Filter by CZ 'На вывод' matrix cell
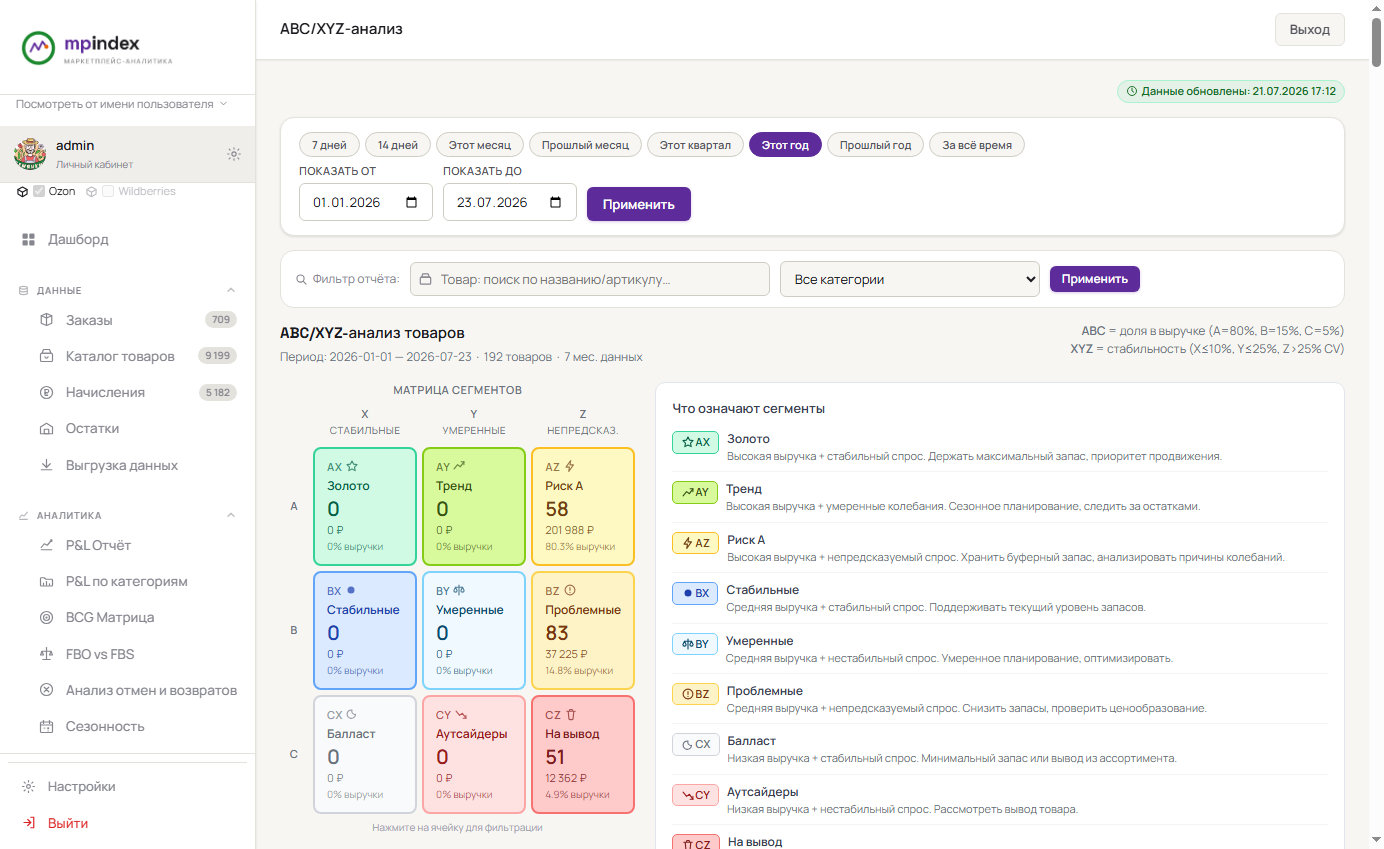The image size is (1384, 849). tap(583, 755)
